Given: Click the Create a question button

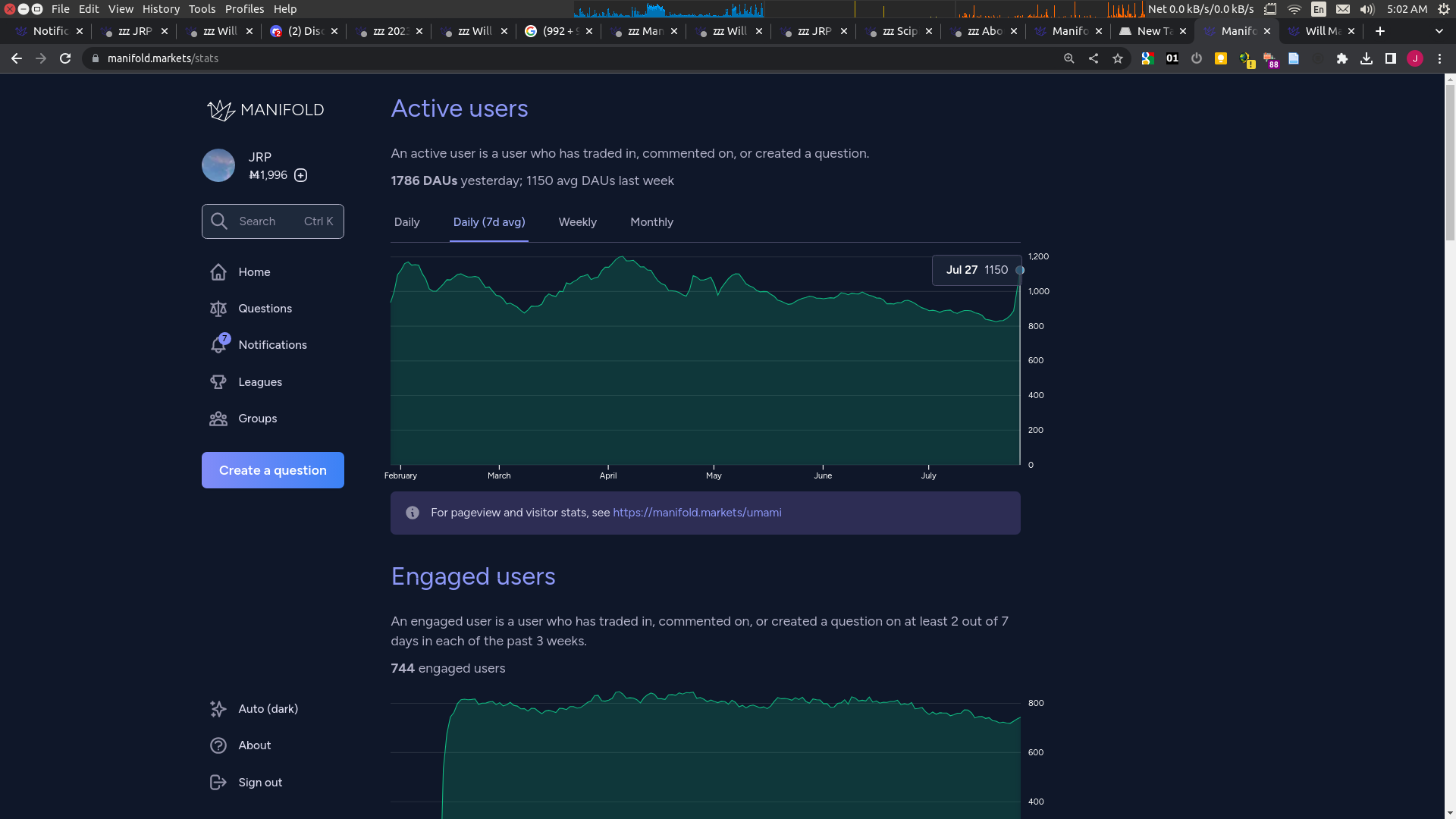Looking at the screenshot, I should click(273, 470).
